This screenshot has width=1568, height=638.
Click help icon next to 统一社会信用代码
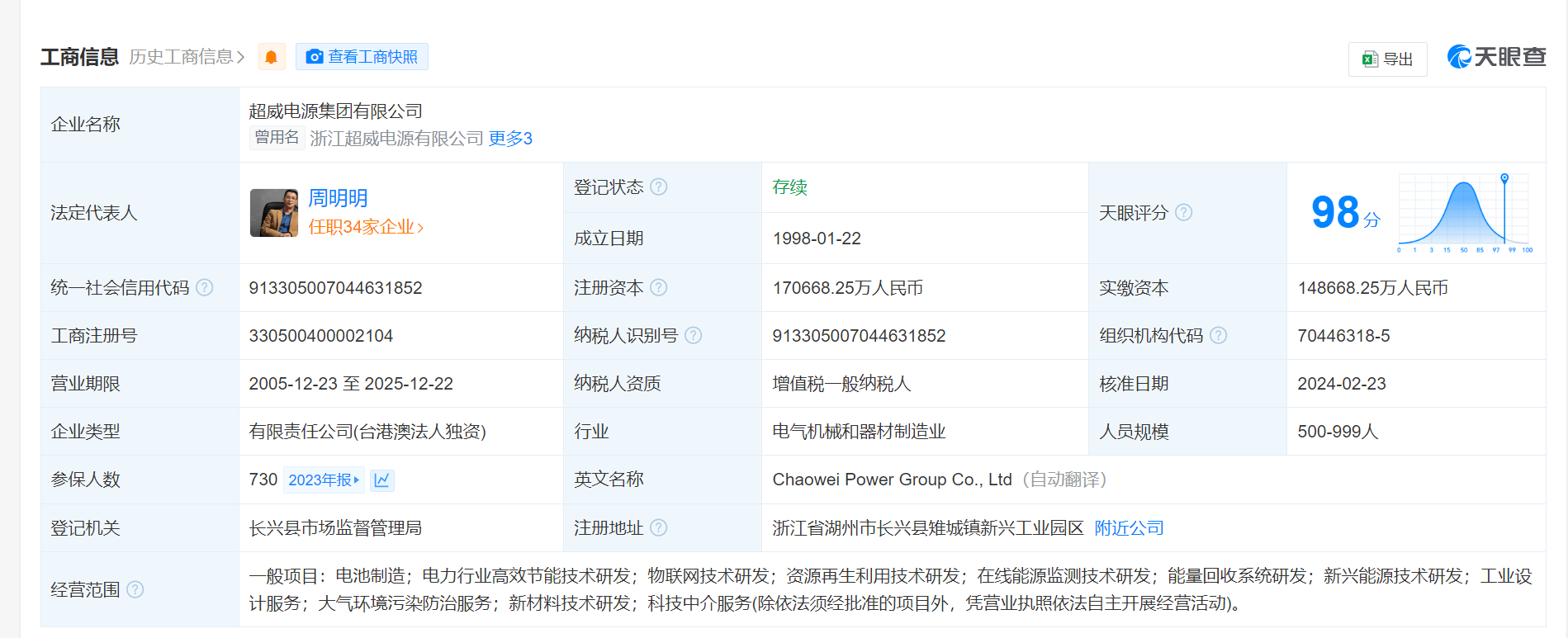click(x=205, y=288)
